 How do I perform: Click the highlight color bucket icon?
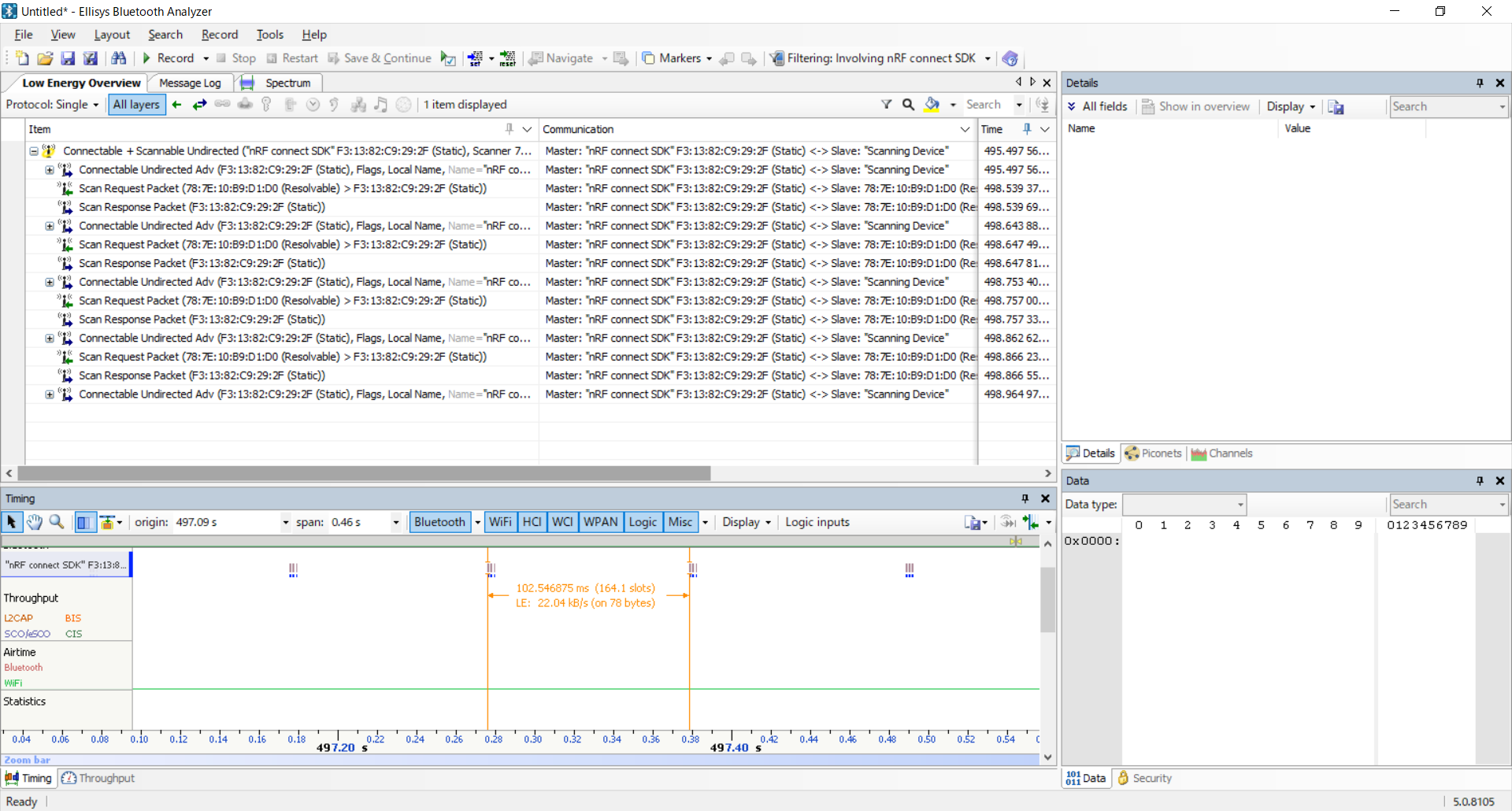(x=932, y=105)
